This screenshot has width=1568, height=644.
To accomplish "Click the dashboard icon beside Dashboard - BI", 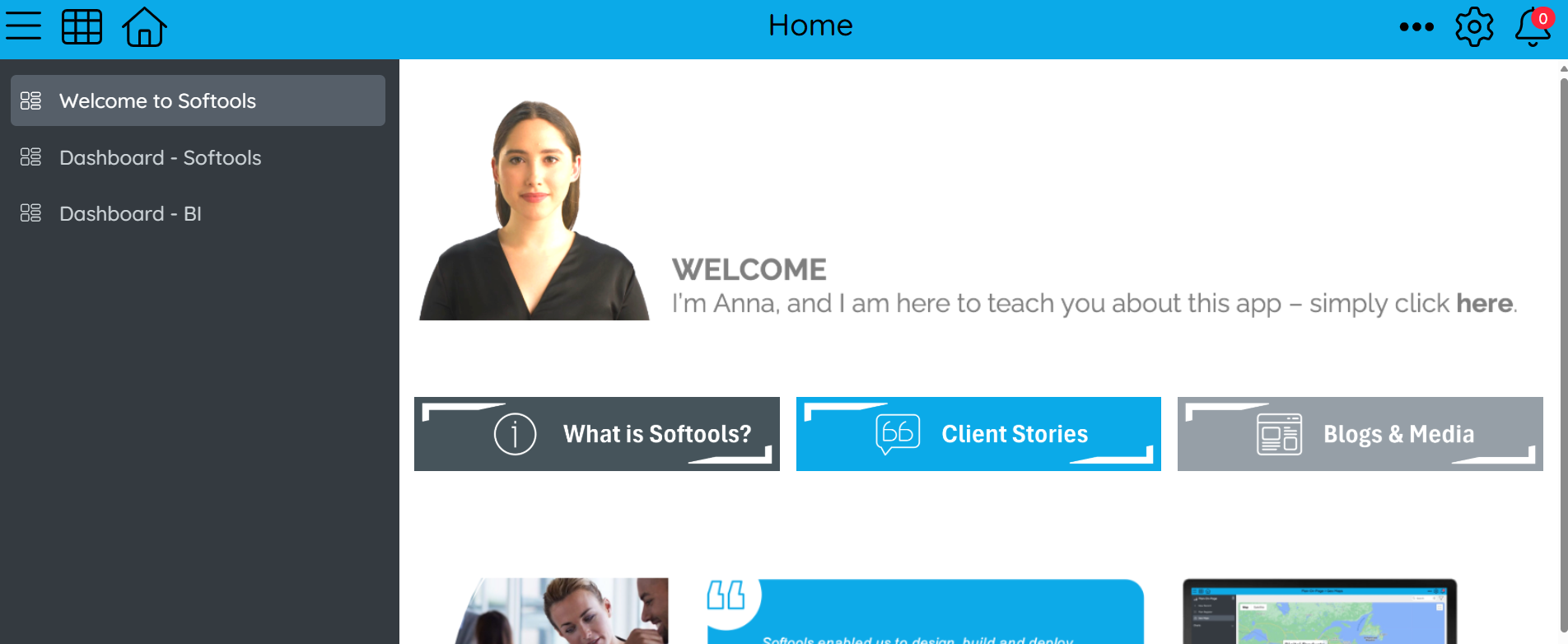I will tap(30, 213).
